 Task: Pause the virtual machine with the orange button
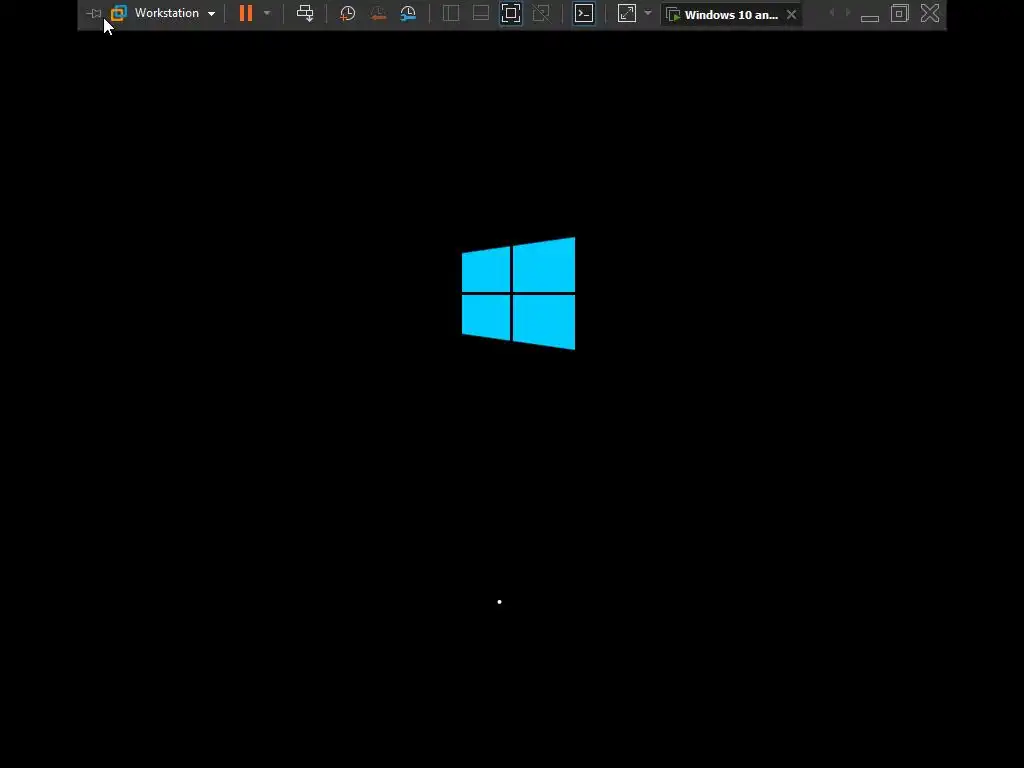point(246,13)
